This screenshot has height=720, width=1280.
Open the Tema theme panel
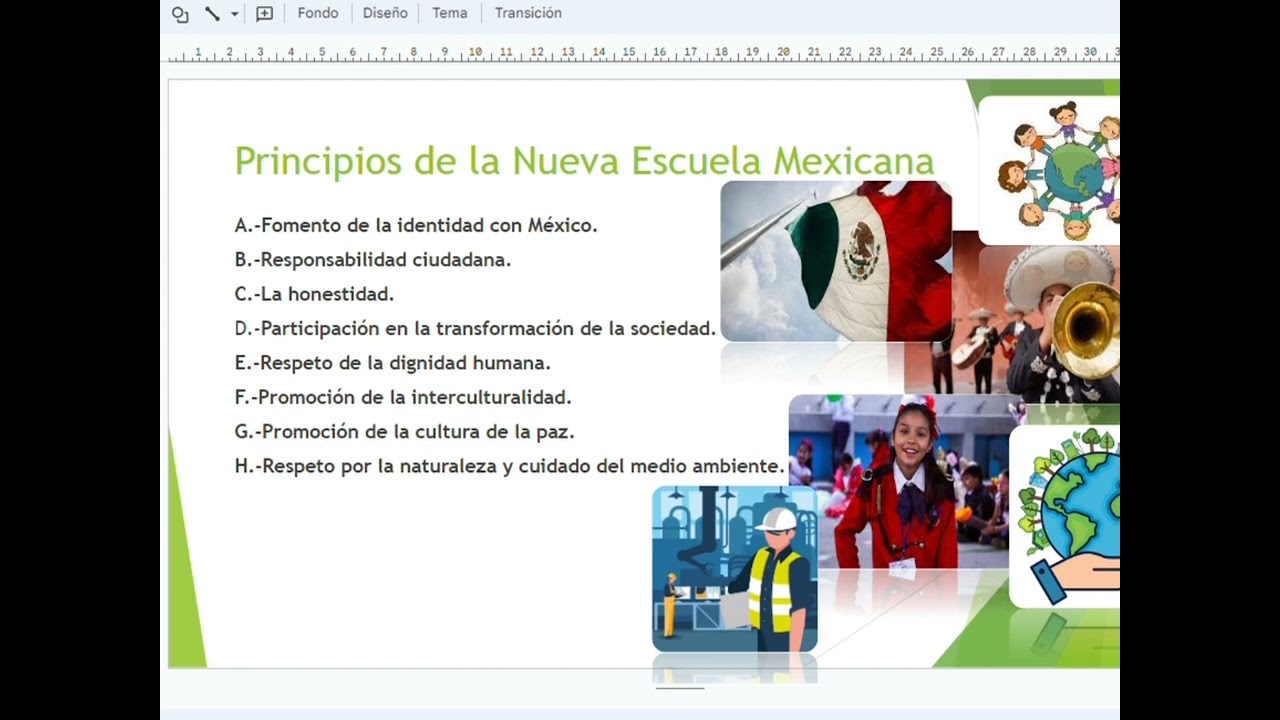pyautogui.click(x=450, y=13)
